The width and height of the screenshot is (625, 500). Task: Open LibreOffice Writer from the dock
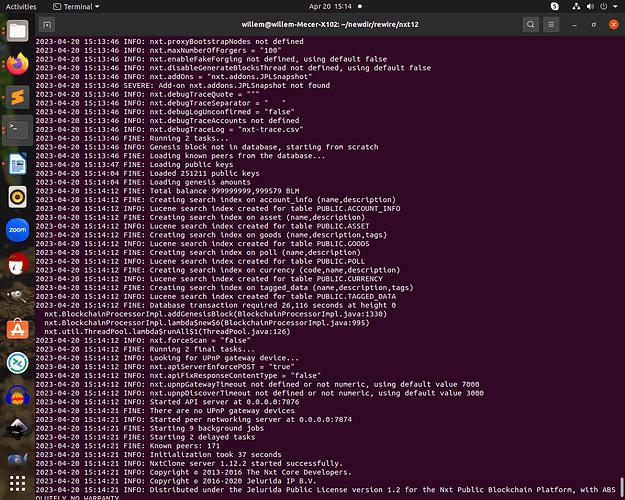point(18,163)
